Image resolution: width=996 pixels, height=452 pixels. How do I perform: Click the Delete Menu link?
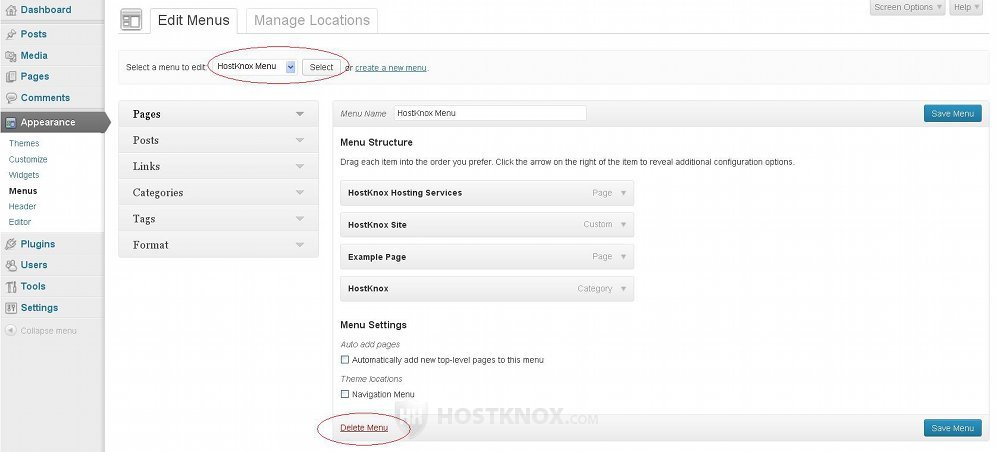click(364, 428)
